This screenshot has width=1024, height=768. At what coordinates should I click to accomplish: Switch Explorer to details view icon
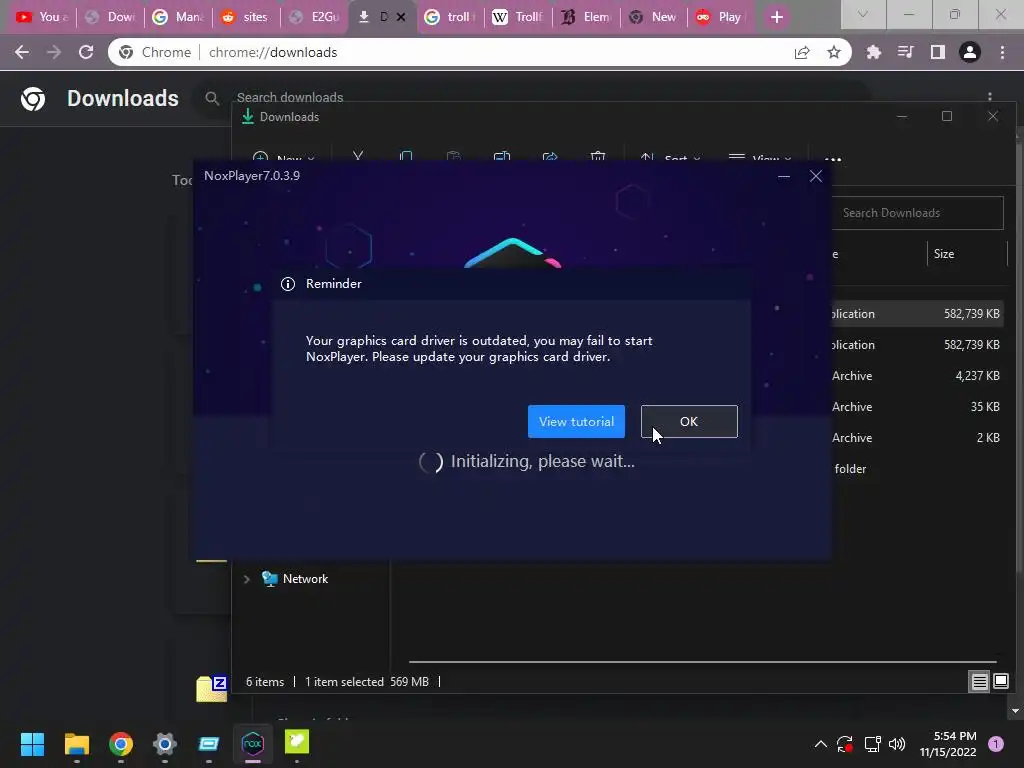pos(980,682)
